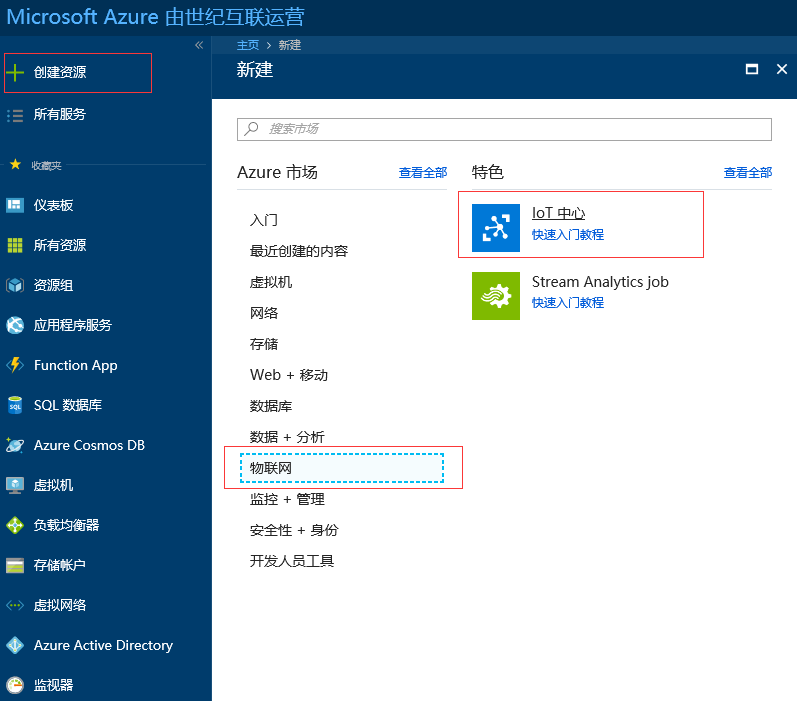Open 快速入门教程 link under IoT 中心
Screen dimensions: 797x701
pos(568,235)
